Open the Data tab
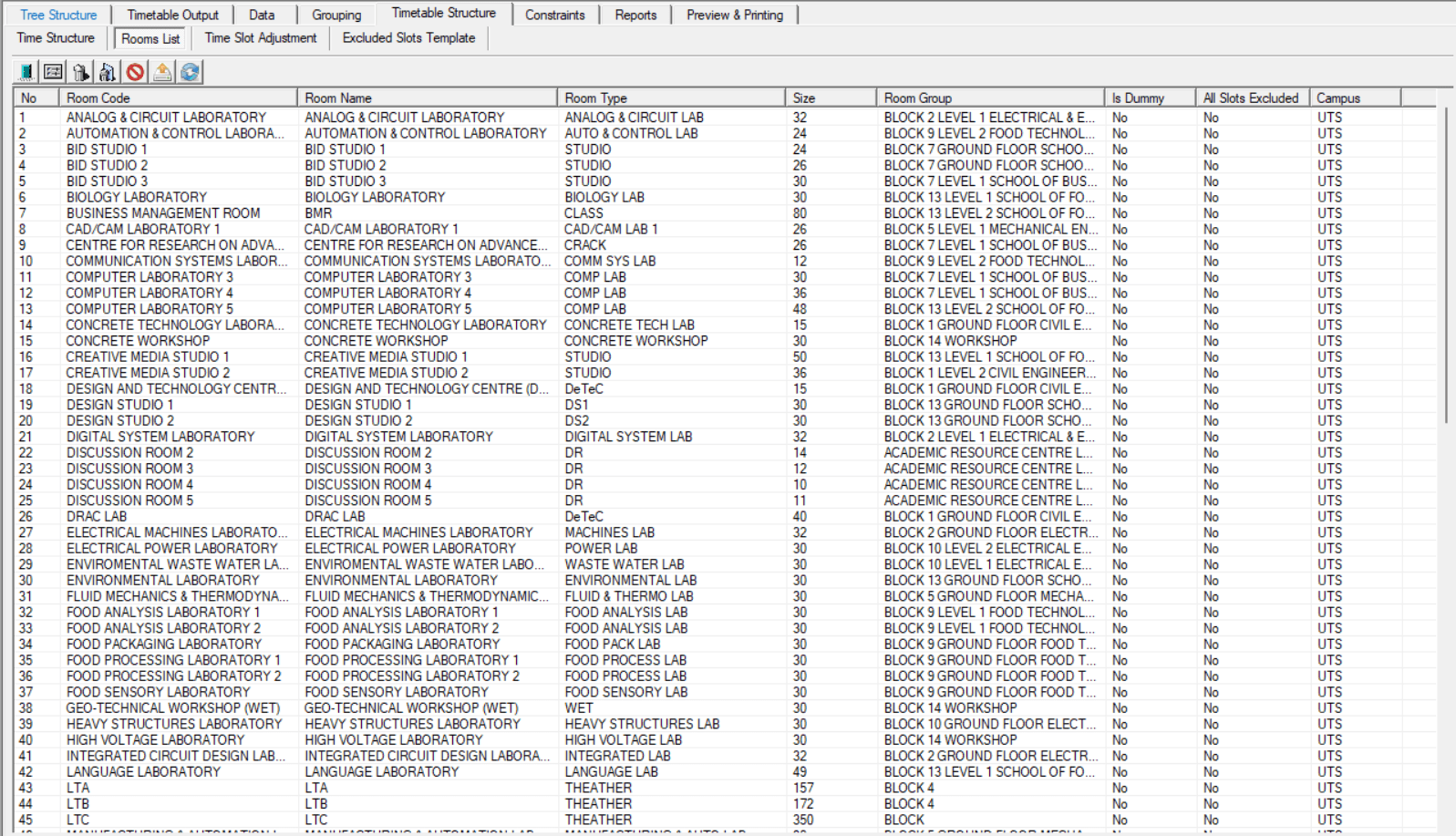Viewport: 1456px width, 836px height. (x=262, y=15)
